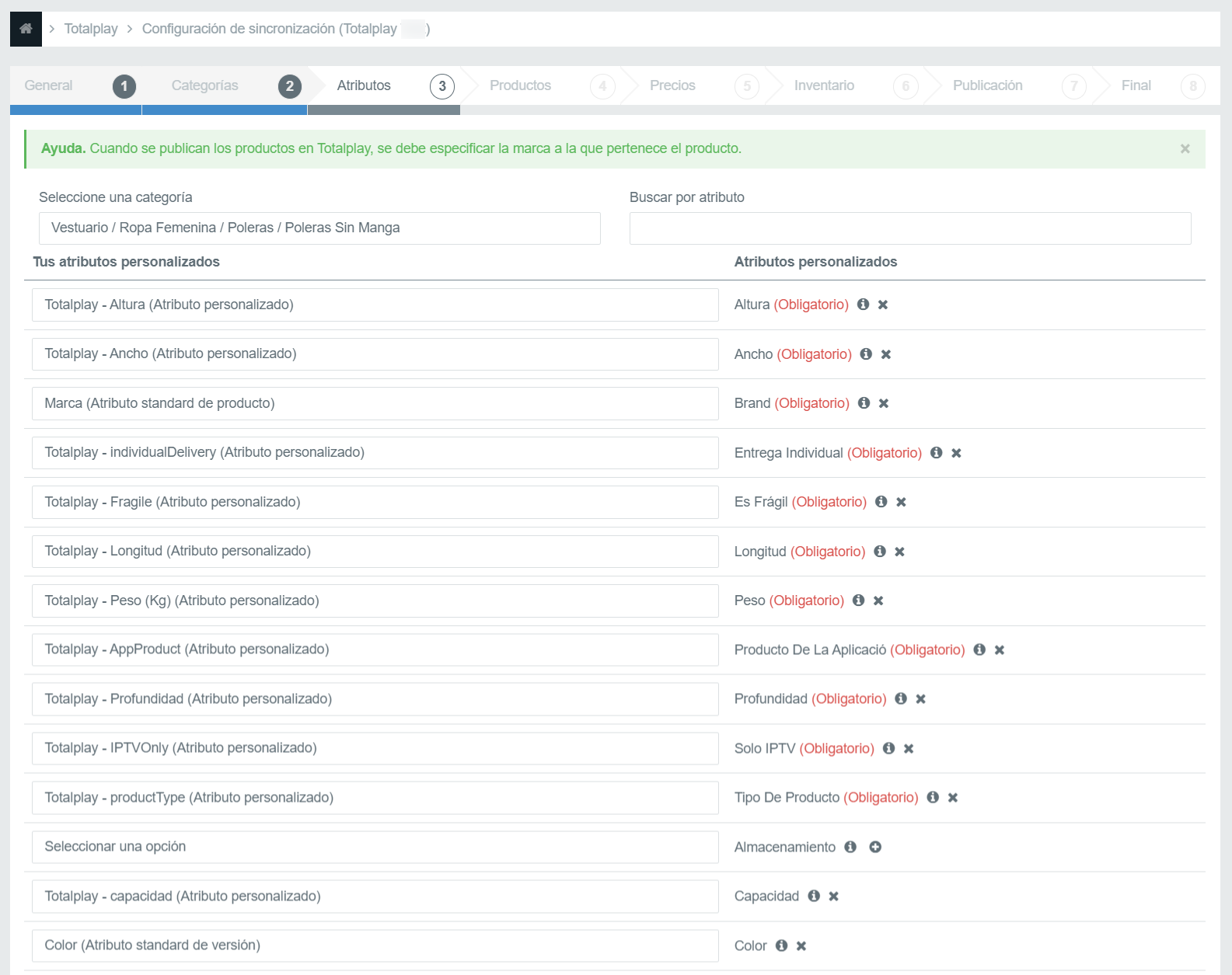The height and width of the screenshot is (975, 1232).
Task: Show info for Capacidad attribute
Action: [814, 897]
